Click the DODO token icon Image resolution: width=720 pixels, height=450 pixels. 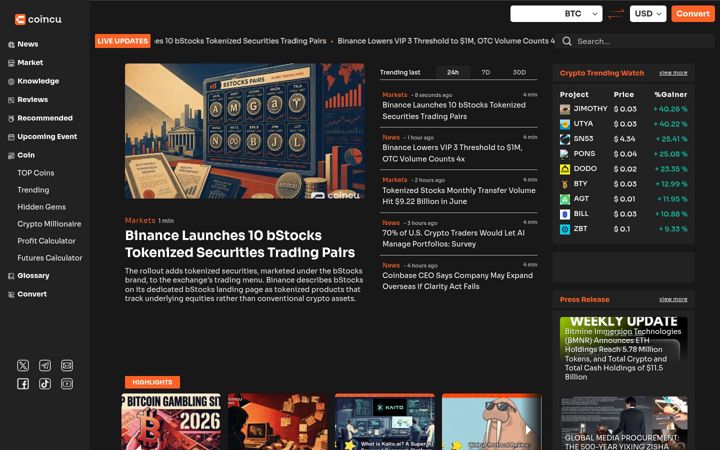(x=565, y=169)
